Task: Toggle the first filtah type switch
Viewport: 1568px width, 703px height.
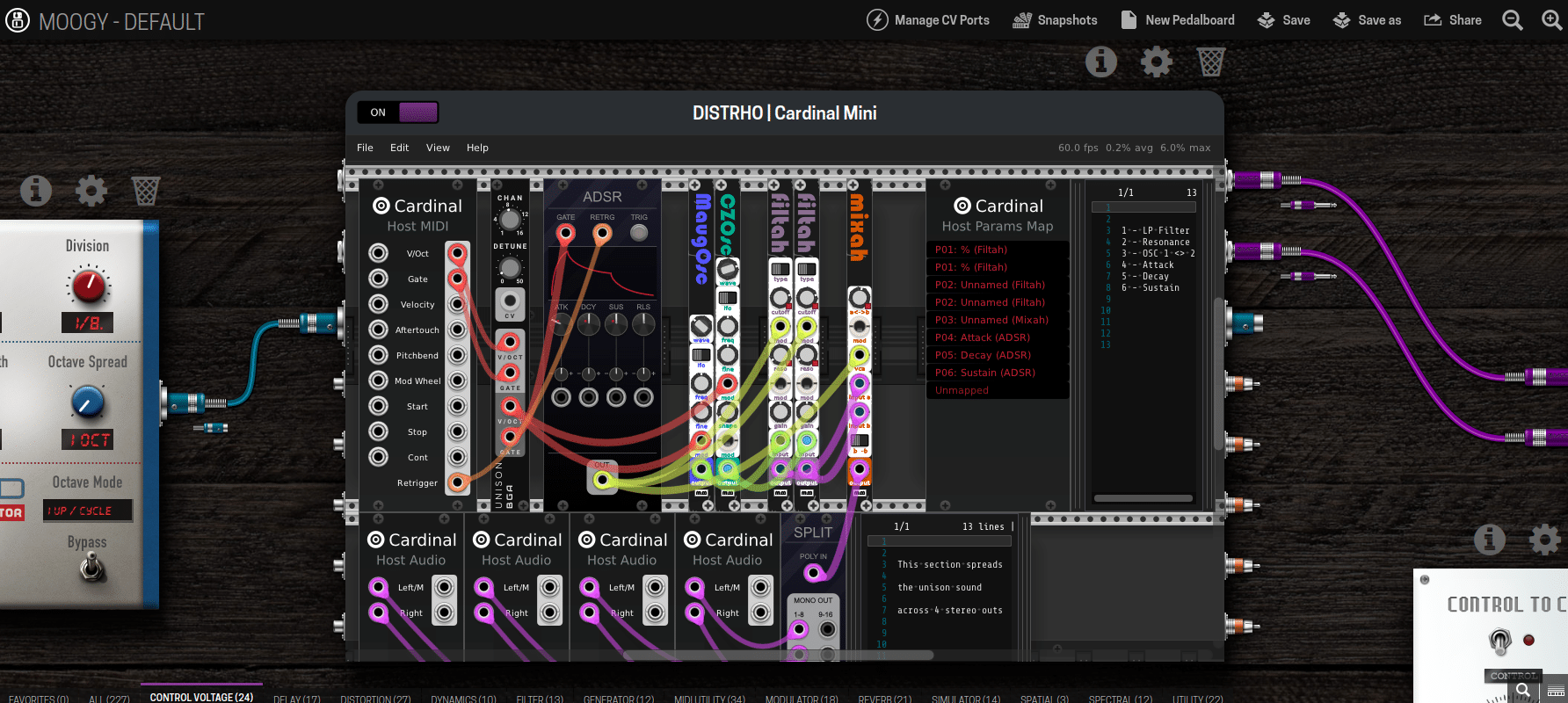Action: click(780, 268)
